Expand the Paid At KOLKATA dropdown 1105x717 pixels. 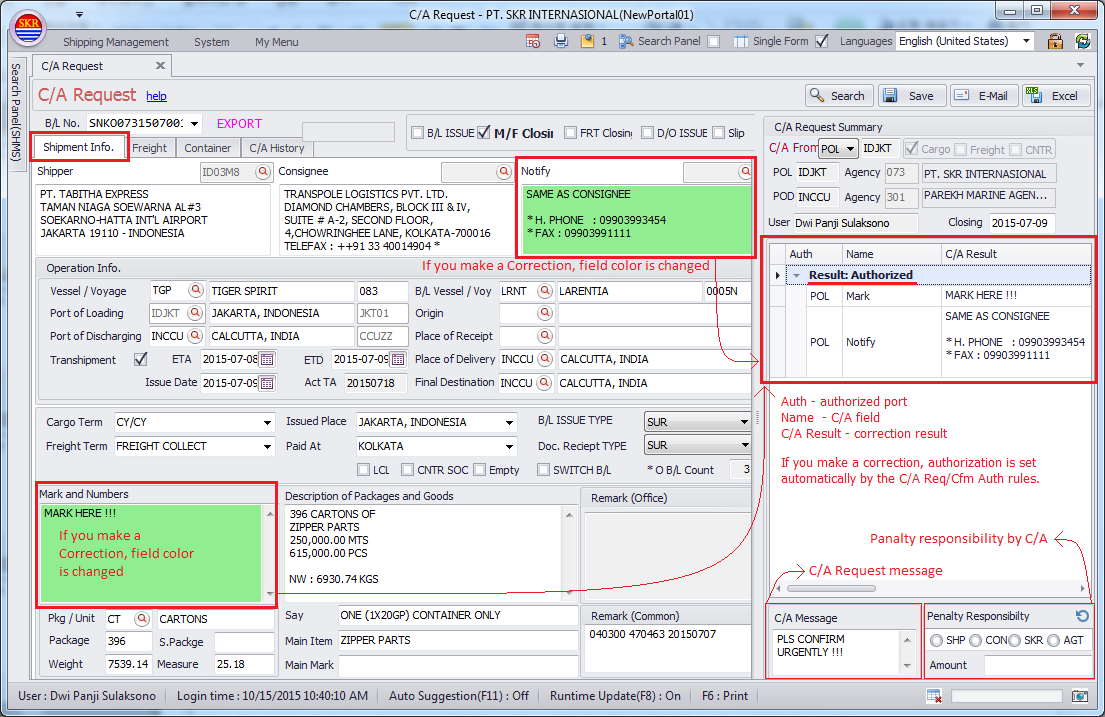[509, 446]
